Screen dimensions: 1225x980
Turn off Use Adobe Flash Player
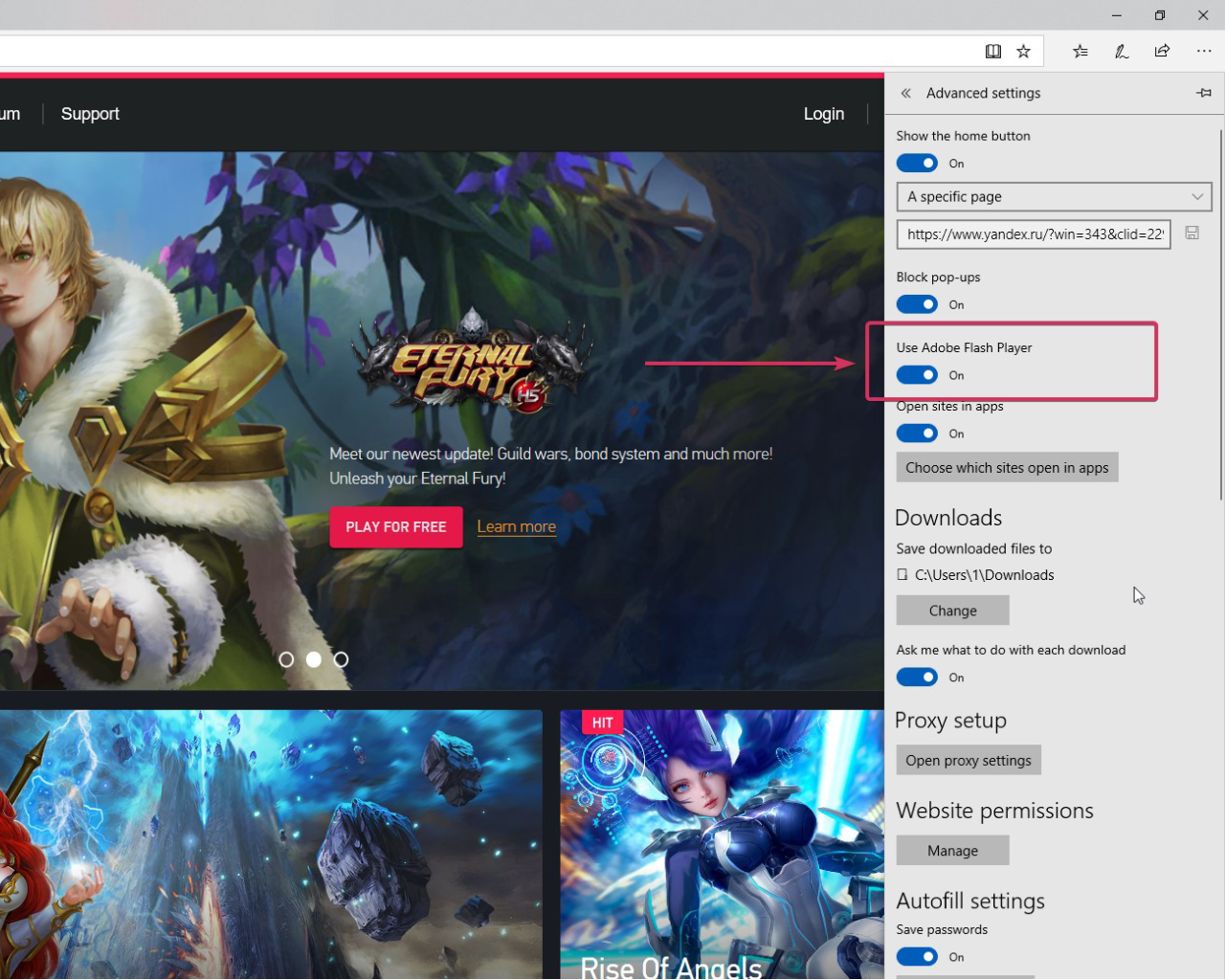pyautogui.click(x=917, y=375)
